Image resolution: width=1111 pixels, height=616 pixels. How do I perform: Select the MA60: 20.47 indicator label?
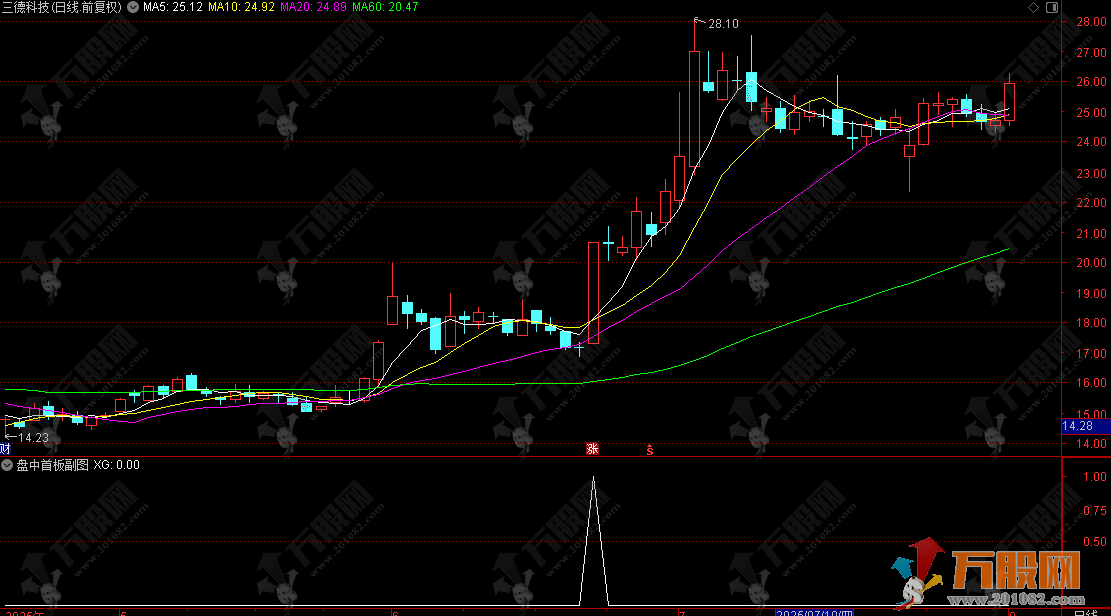[x=385, y=7]
